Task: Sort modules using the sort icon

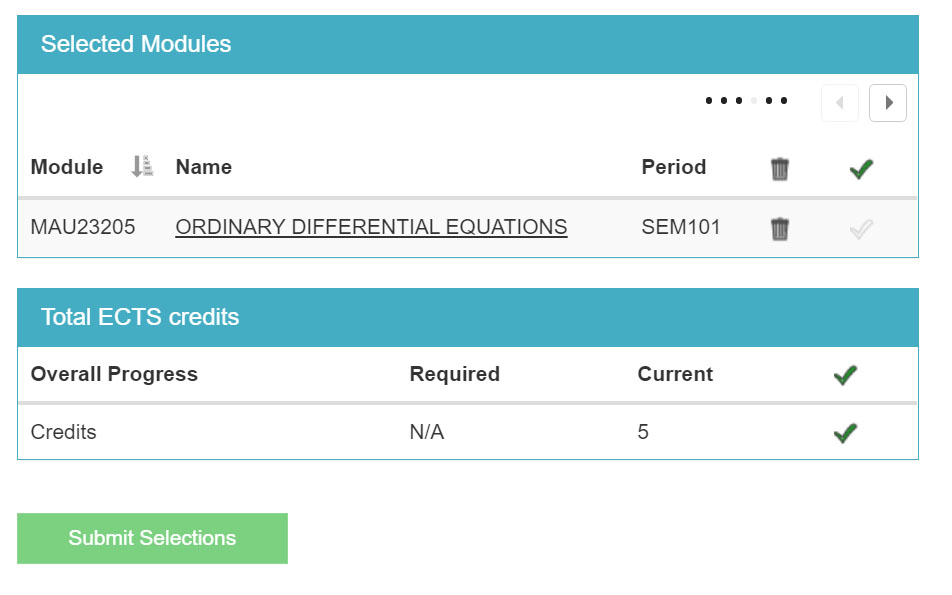Action: pos(141,167)
